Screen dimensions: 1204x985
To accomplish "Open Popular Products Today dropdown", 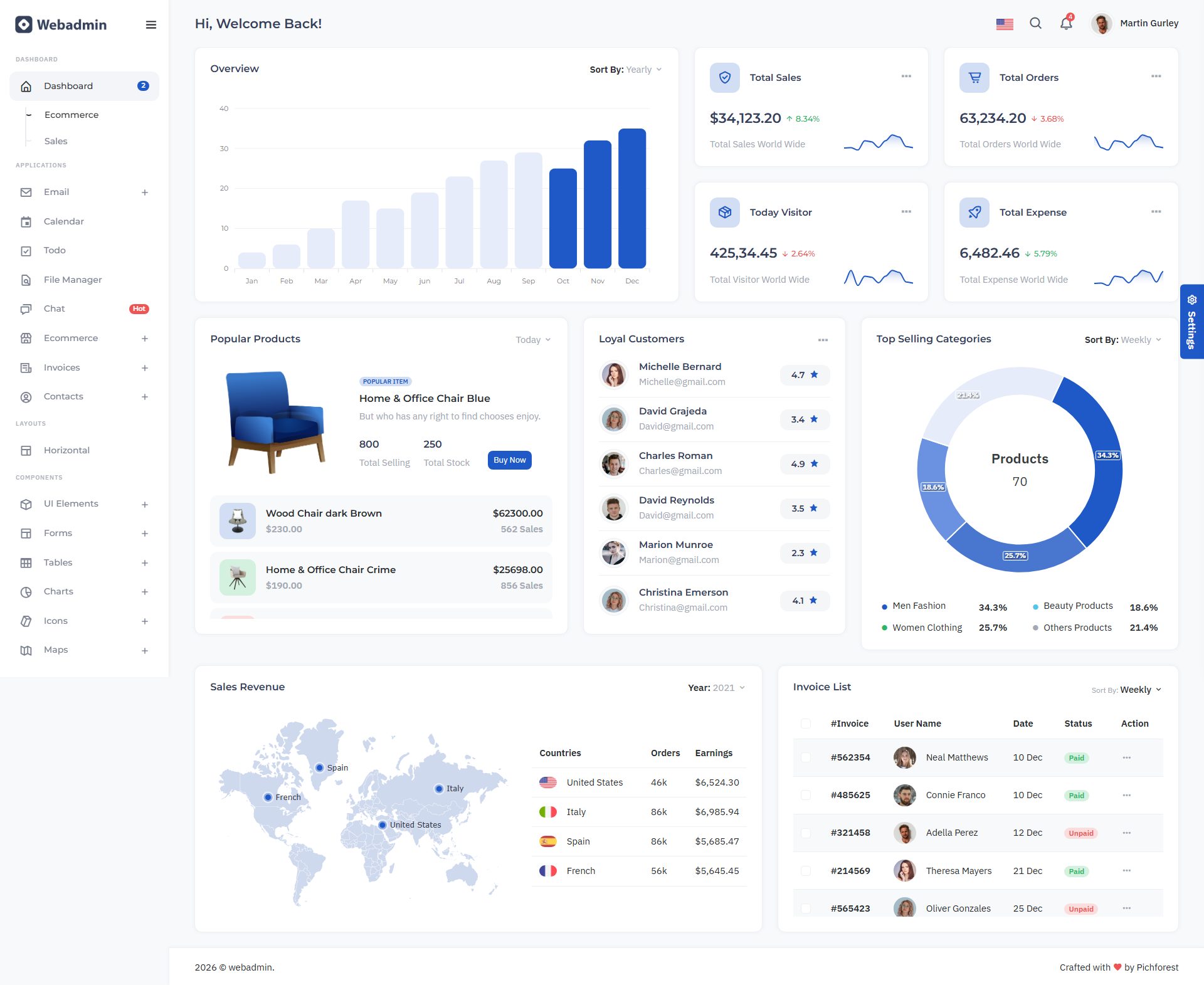I will pos(533,340).
